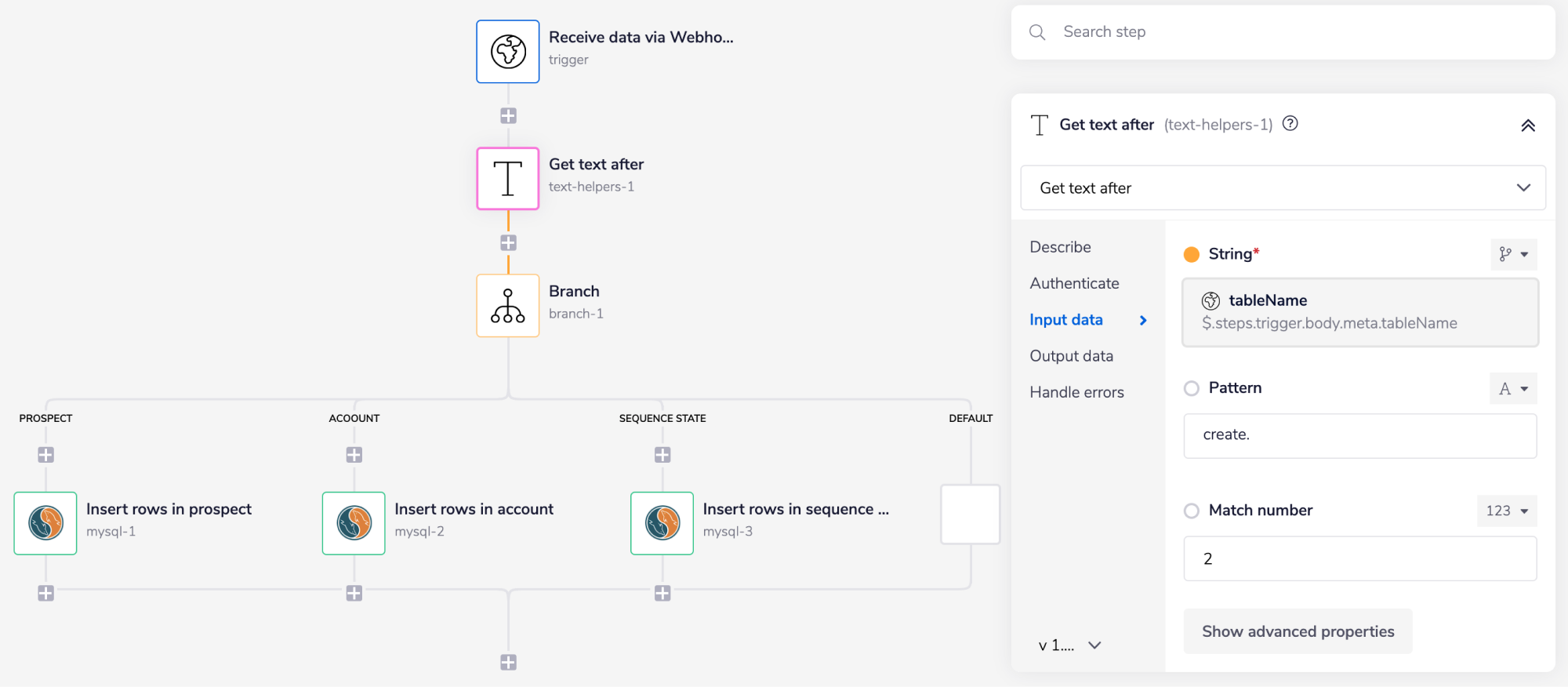Open the Get text after operation dropdown

(x=1283, y=188)
